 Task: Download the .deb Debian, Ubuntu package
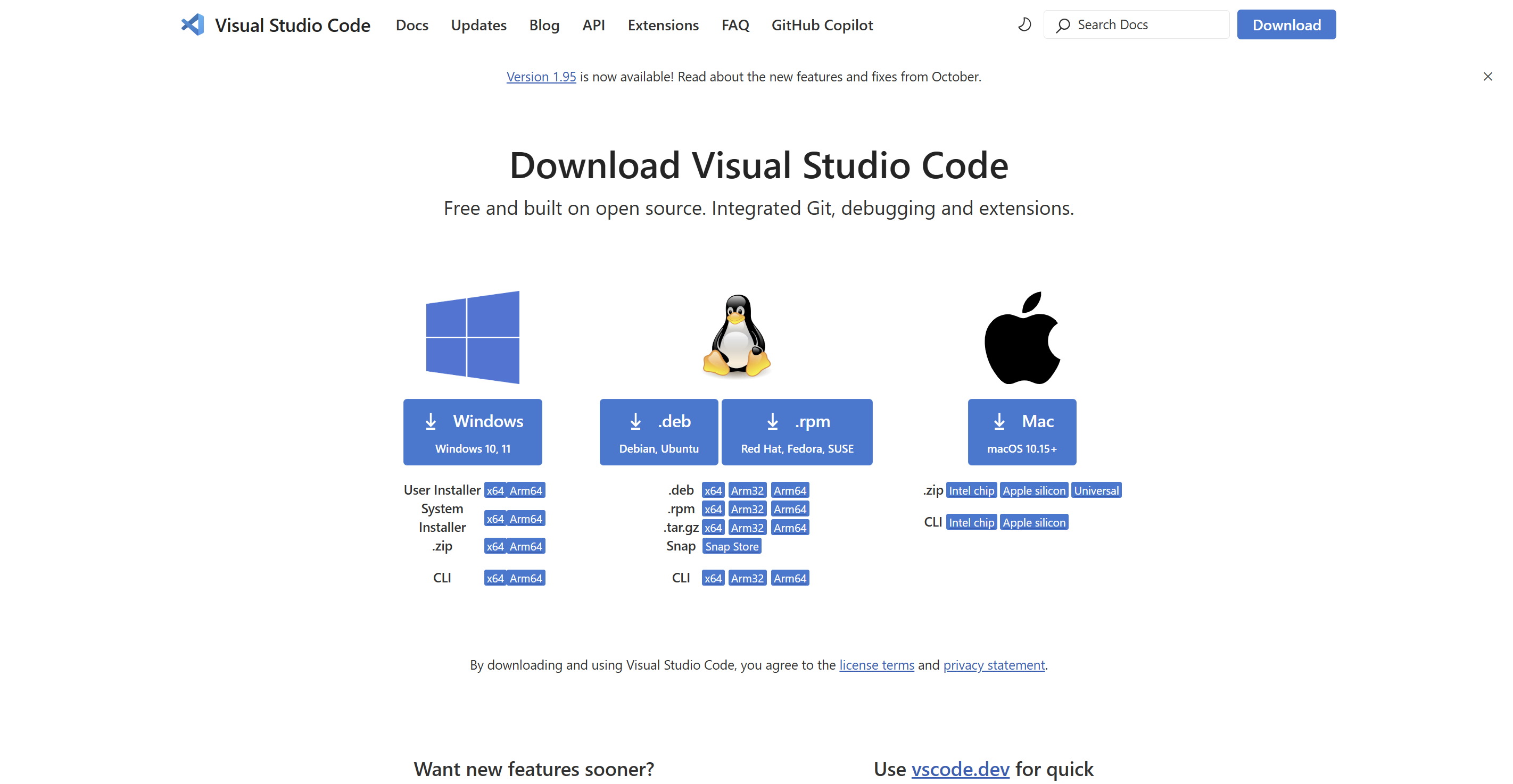tap(658, 432)
